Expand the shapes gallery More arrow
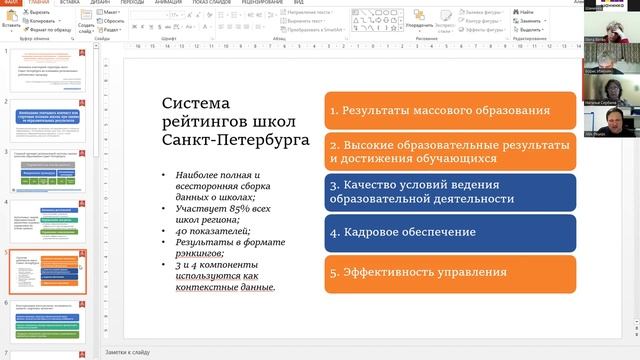Viewport: 640px width, 360px height. [x=401, y=28]
